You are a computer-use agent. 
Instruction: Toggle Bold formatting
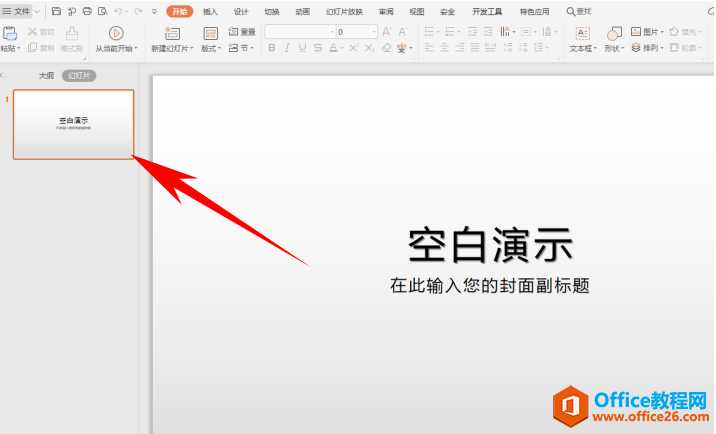point(271,48)
